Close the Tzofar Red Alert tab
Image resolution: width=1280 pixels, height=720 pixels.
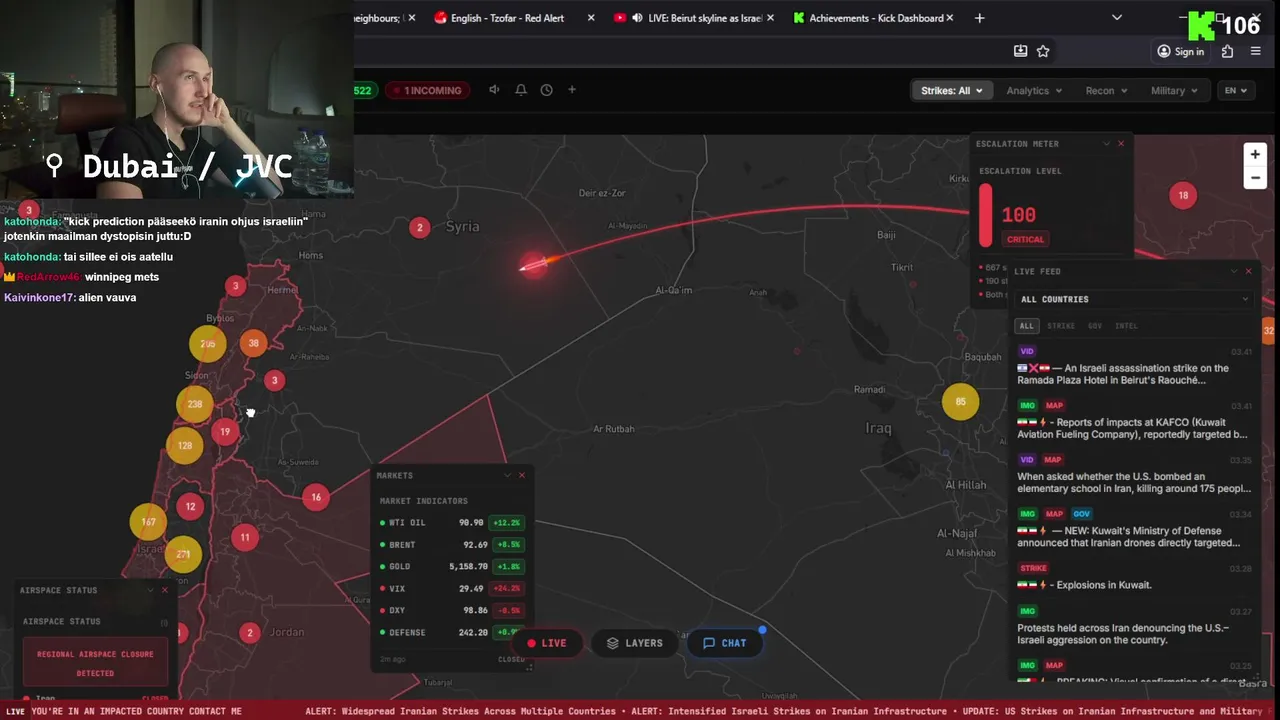point(591,18)
